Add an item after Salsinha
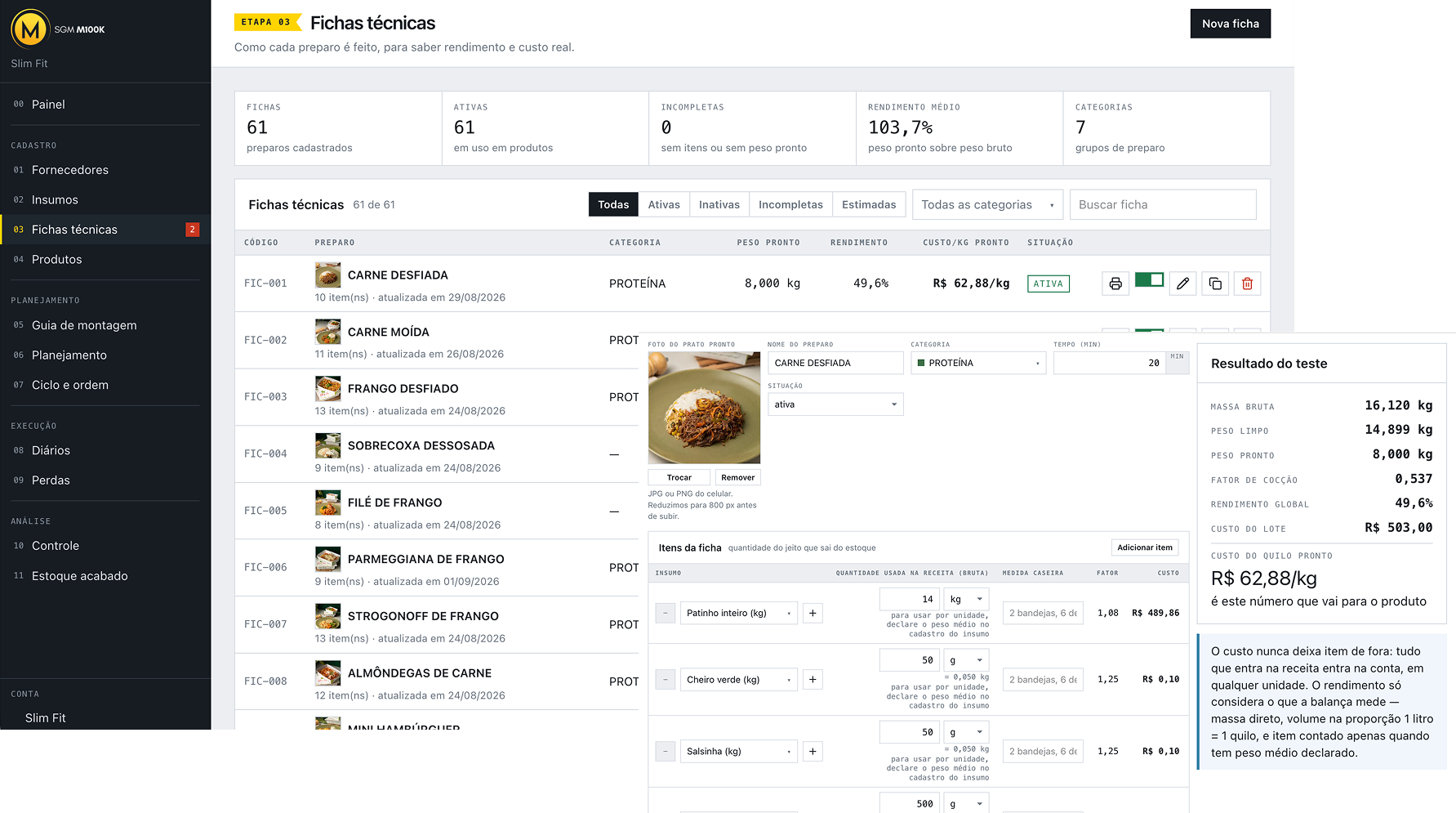1456x813 pixels. [x=813, y=752]
